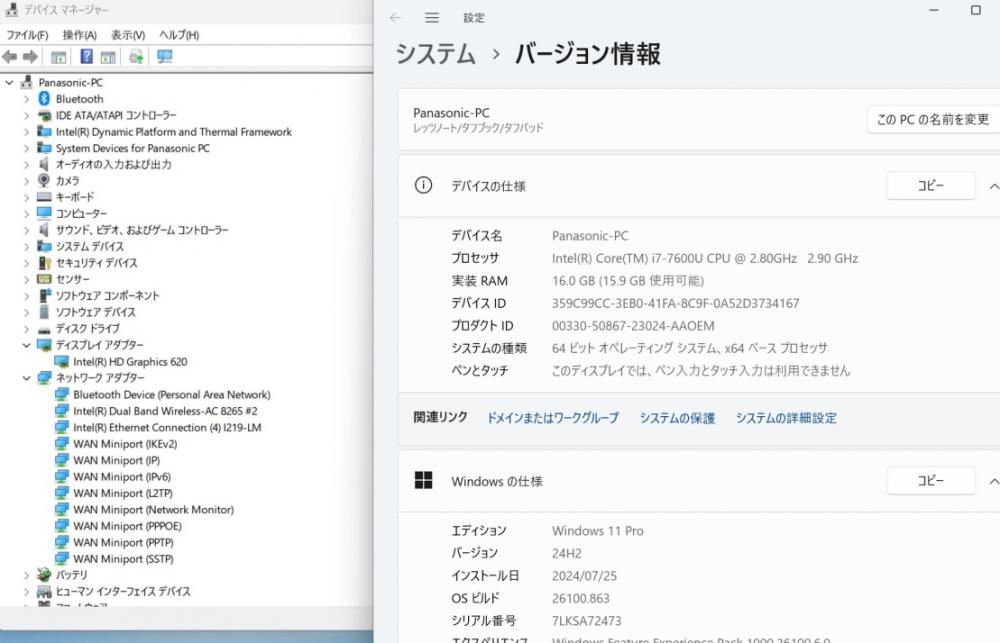
Task: Open the ファイル(F) menu
Action: pos(27,35)
